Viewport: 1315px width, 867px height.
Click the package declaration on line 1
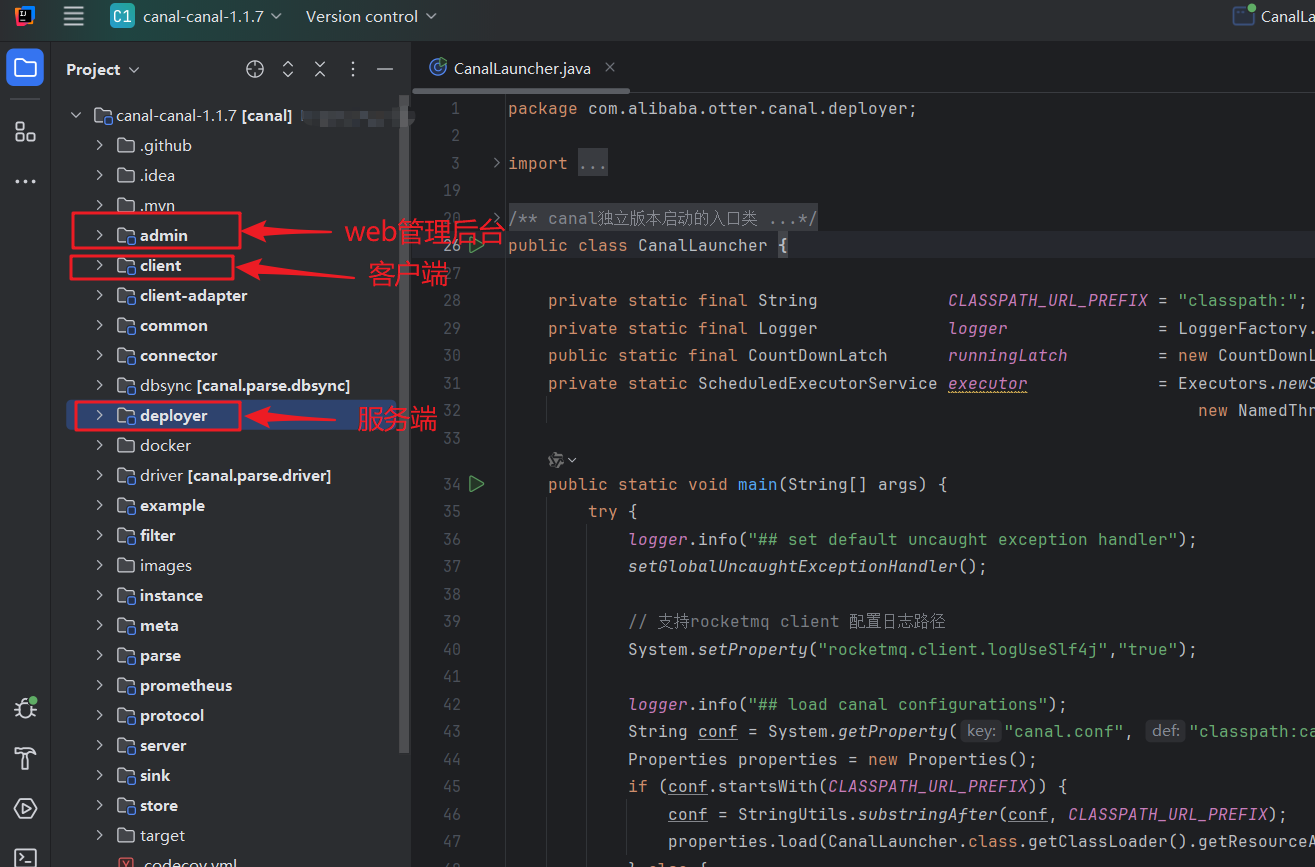click(x=712, y=108)
